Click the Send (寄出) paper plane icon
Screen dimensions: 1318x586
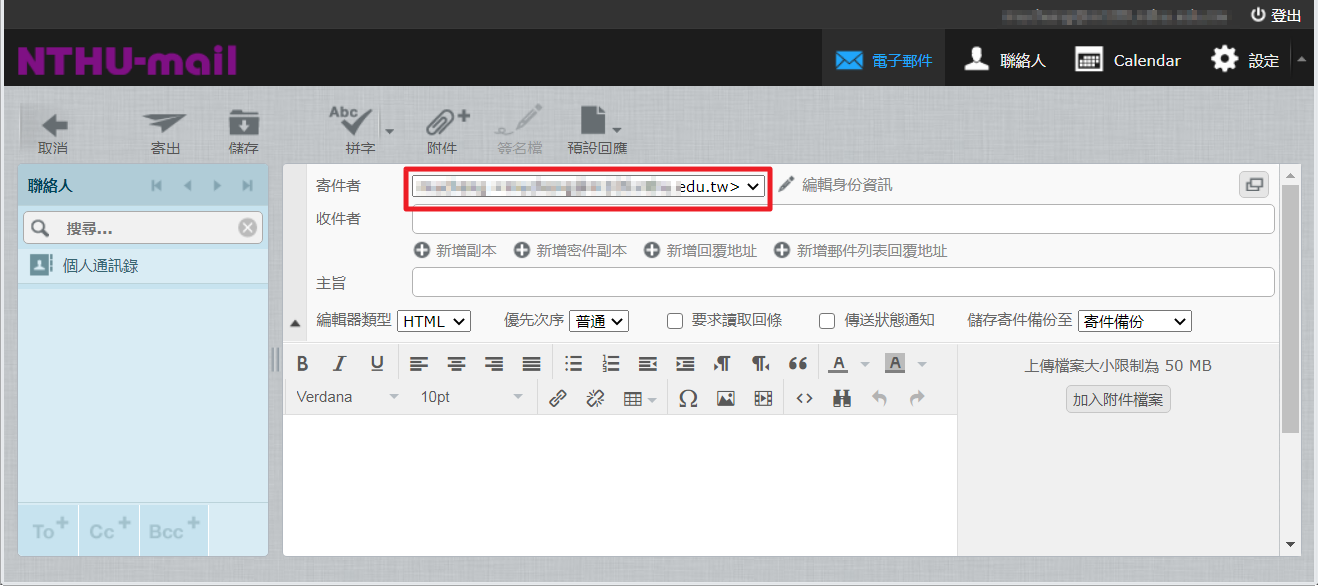pyautogui.click(x=165, y=126)
